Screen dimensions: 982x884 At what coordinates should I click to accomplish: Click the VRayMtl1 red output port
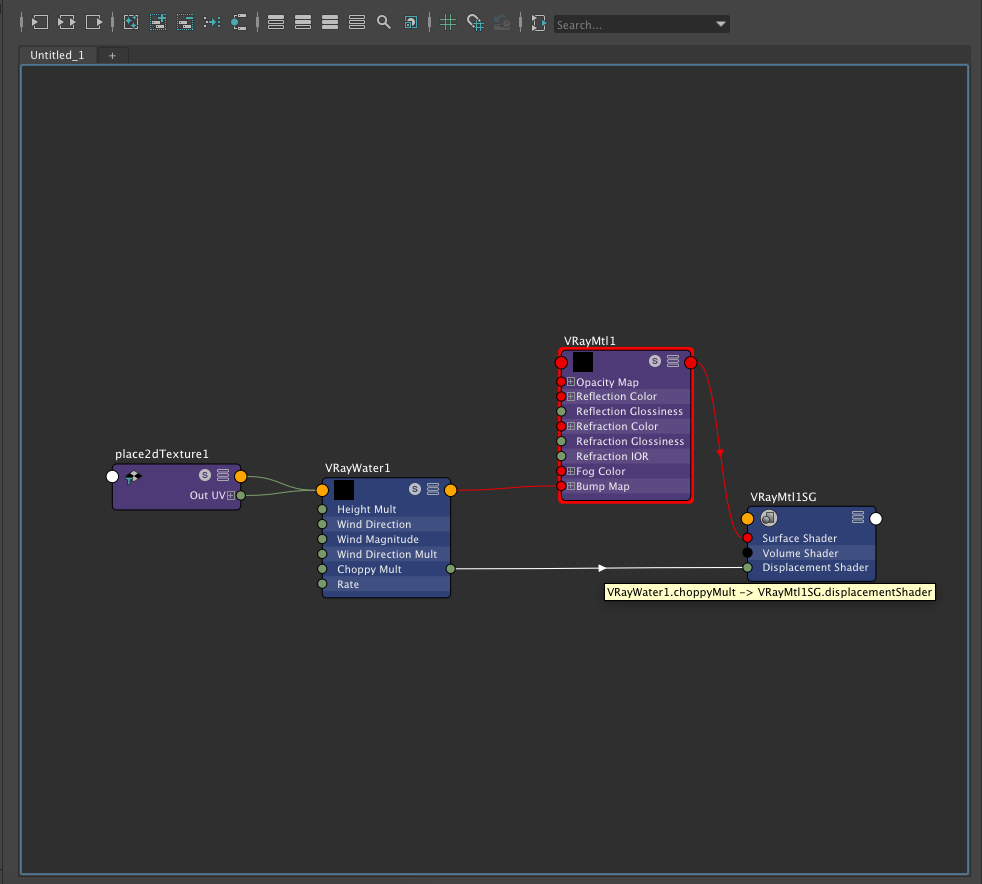691,362
